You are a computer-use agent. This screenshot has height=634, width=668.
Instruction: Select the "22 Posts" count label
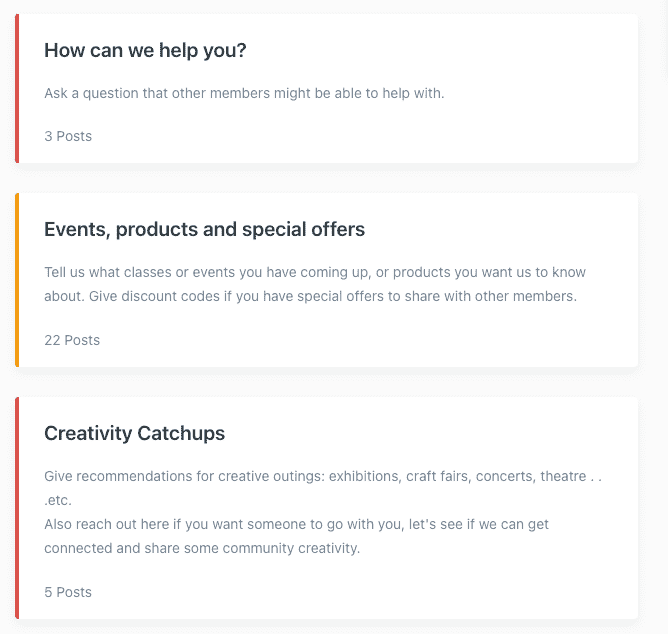tap(72, 340)
